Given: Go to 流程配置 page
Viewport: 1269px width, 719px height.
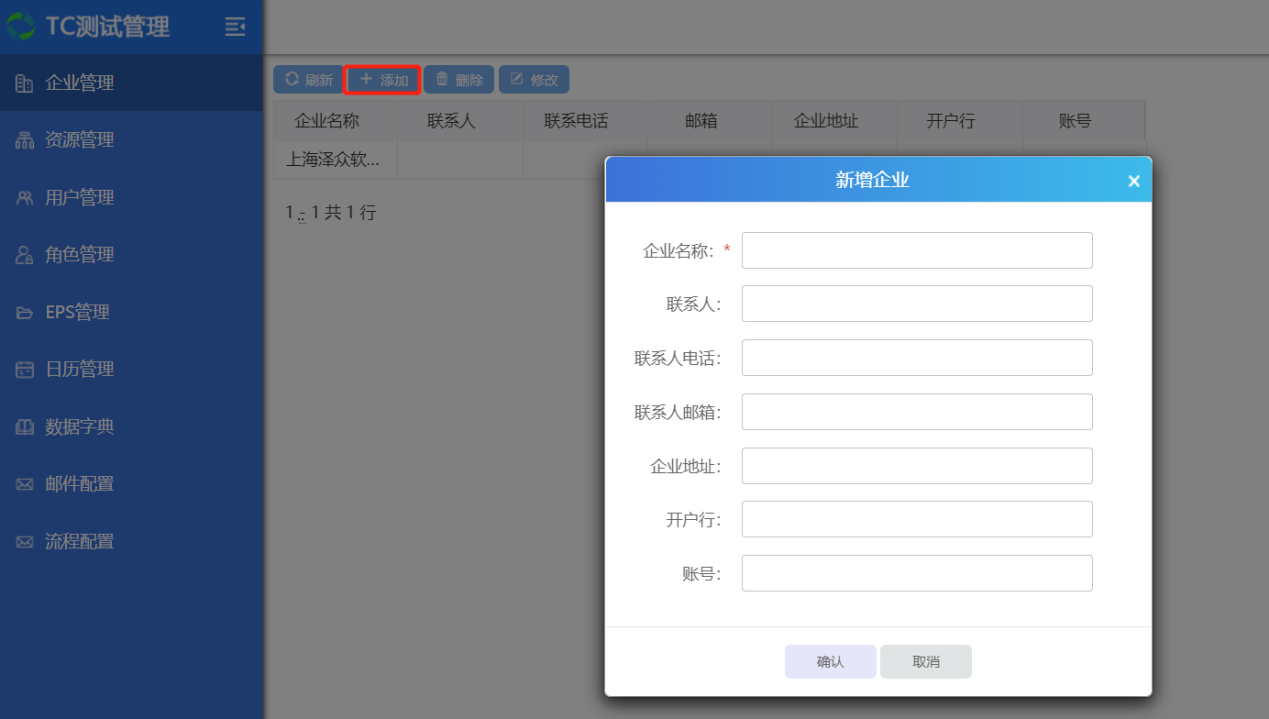Looking at the screenshot, I should pyautogui.click(x=80, y=542).
